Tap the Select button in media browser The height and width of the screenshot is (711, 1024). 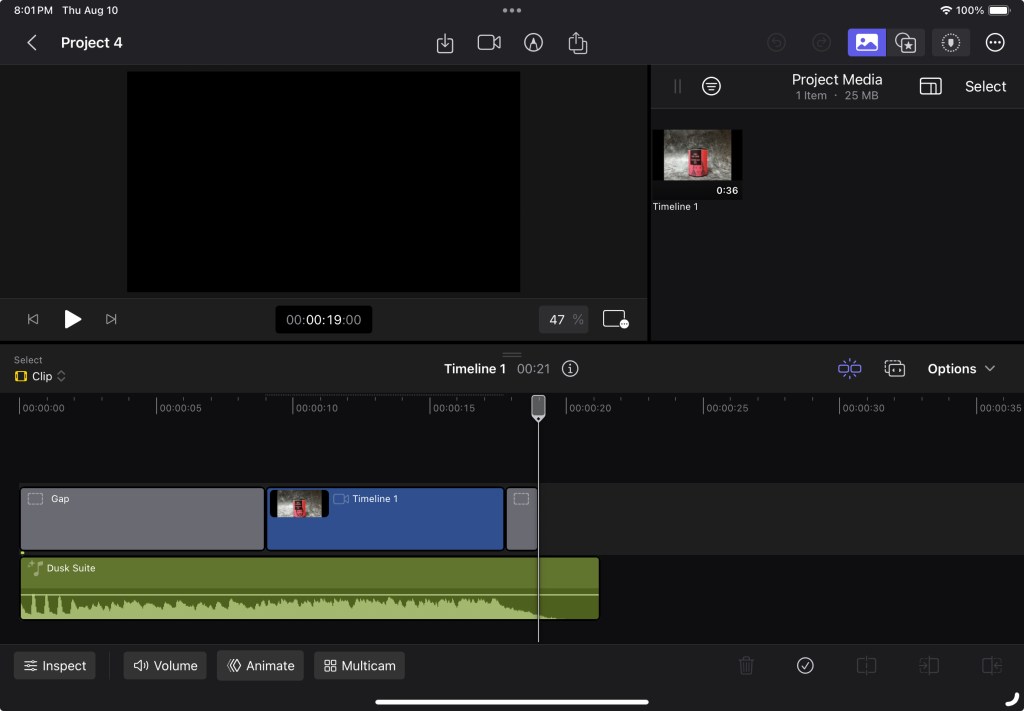pos(985,87)
